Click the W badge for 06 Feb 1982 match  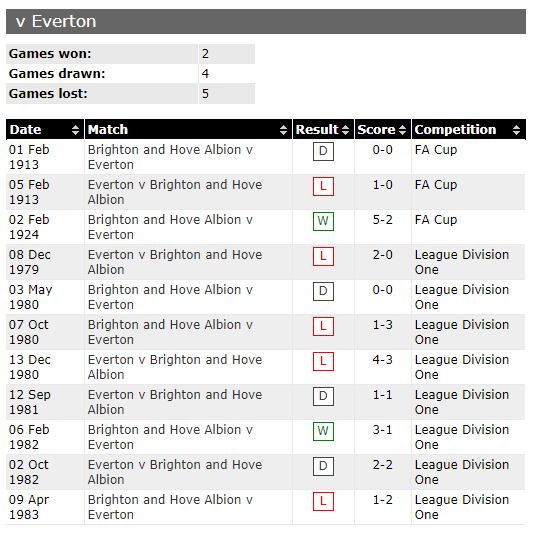323,432
